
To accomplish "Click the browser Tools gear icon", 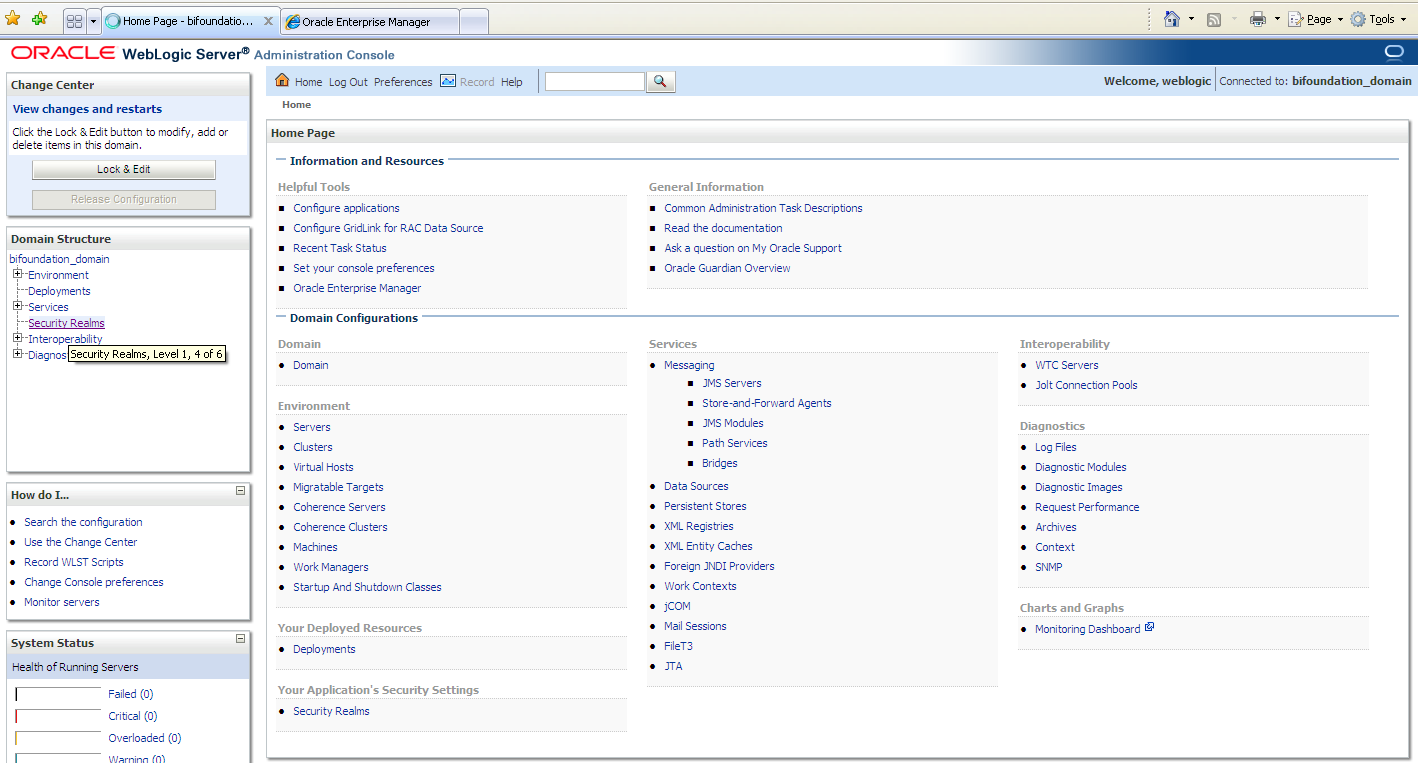I will 1358,19.
